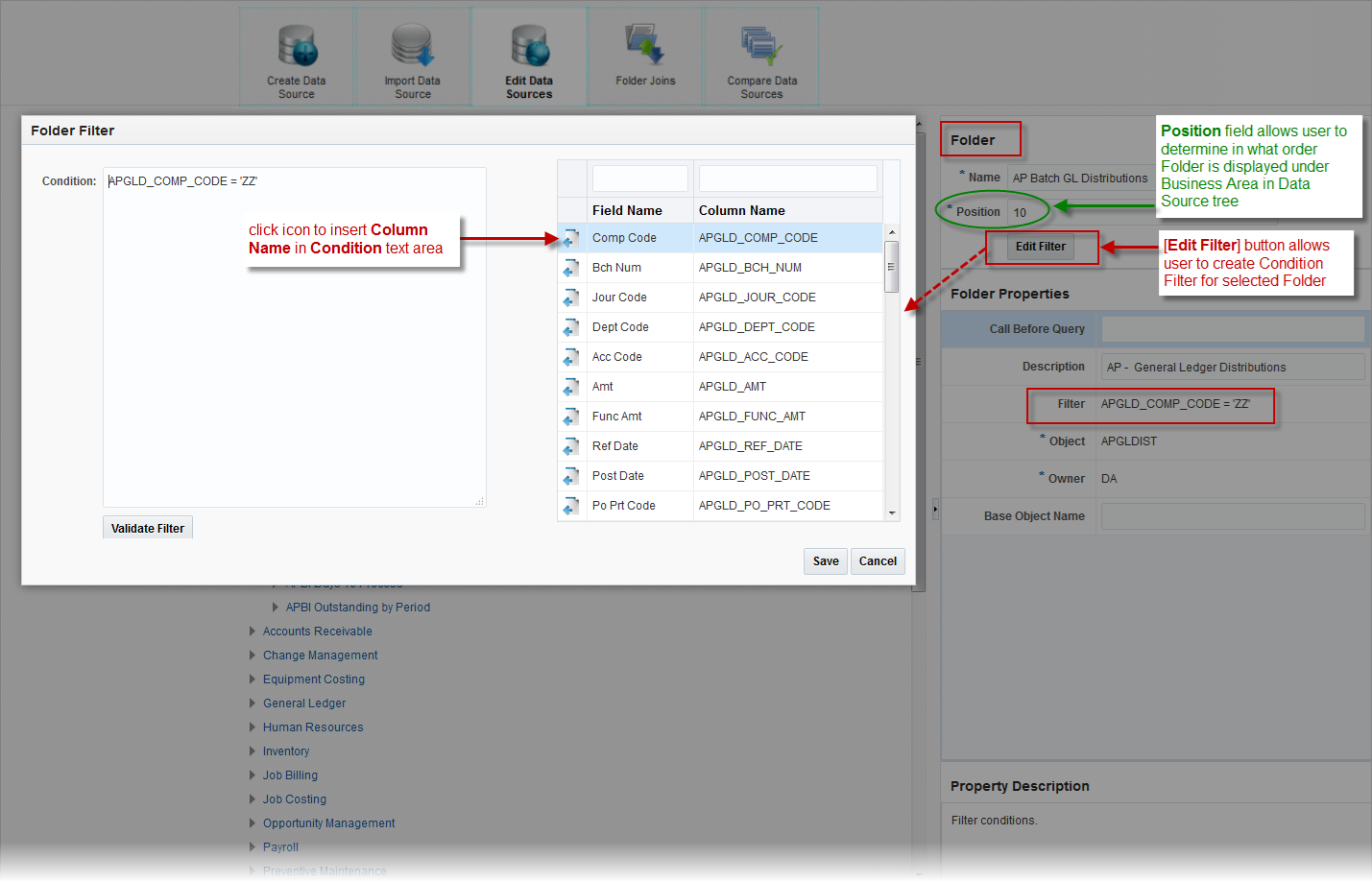
Task: Click the Edit Filter button
Action: 1041,247
